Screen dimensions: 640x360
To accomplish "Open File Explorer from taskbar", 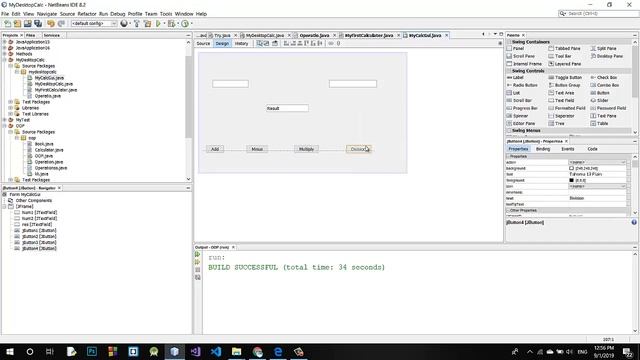I will 236,351.
